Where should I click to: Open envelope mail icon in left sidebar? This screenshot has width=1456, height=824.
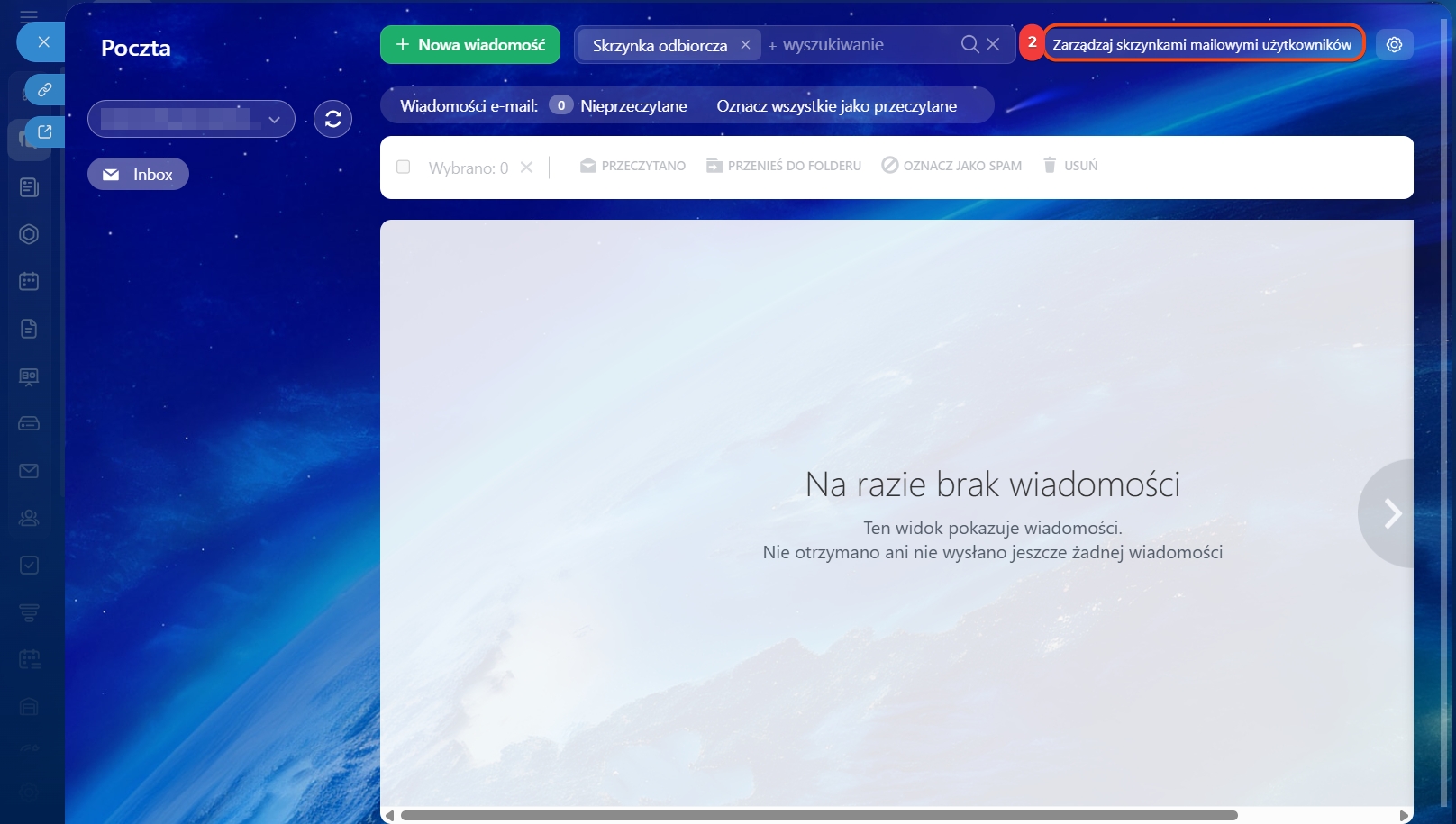coord(29,471)
